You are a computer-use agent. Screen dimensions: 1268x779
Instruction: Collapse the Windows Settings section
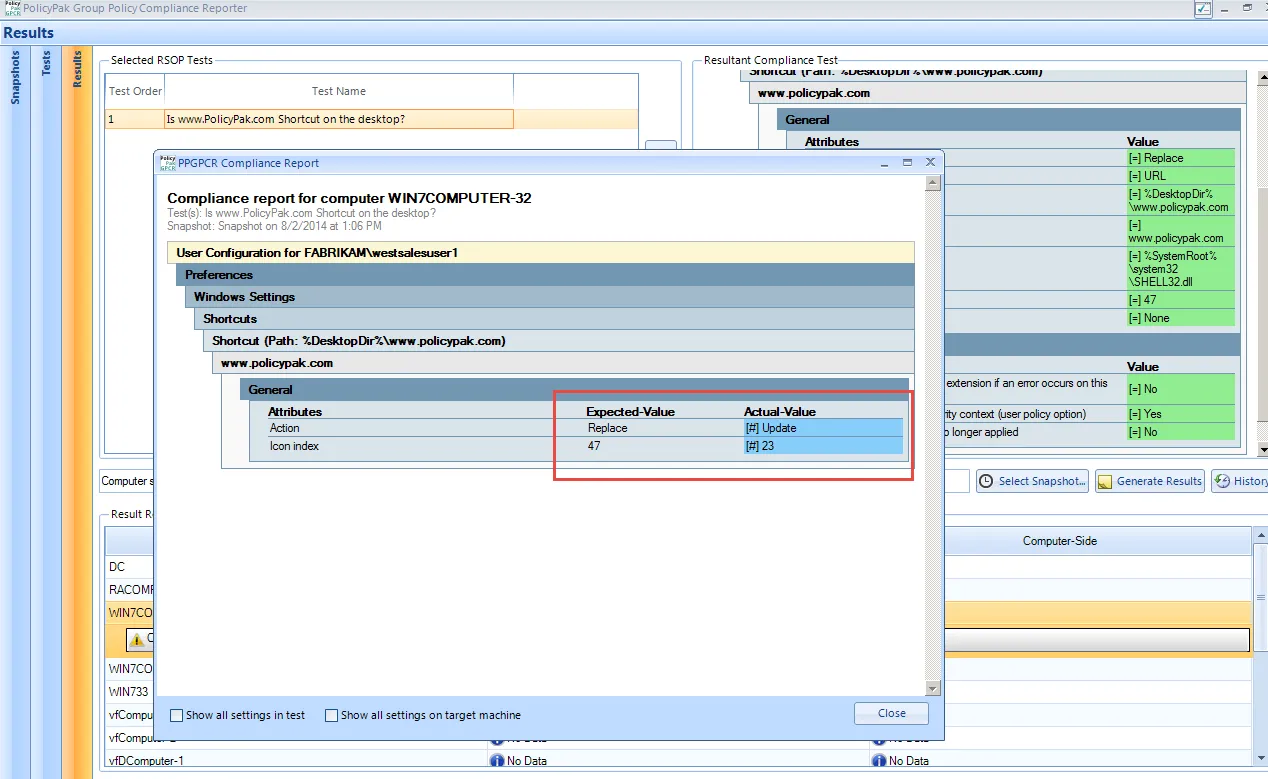click(x=549, y=297)
